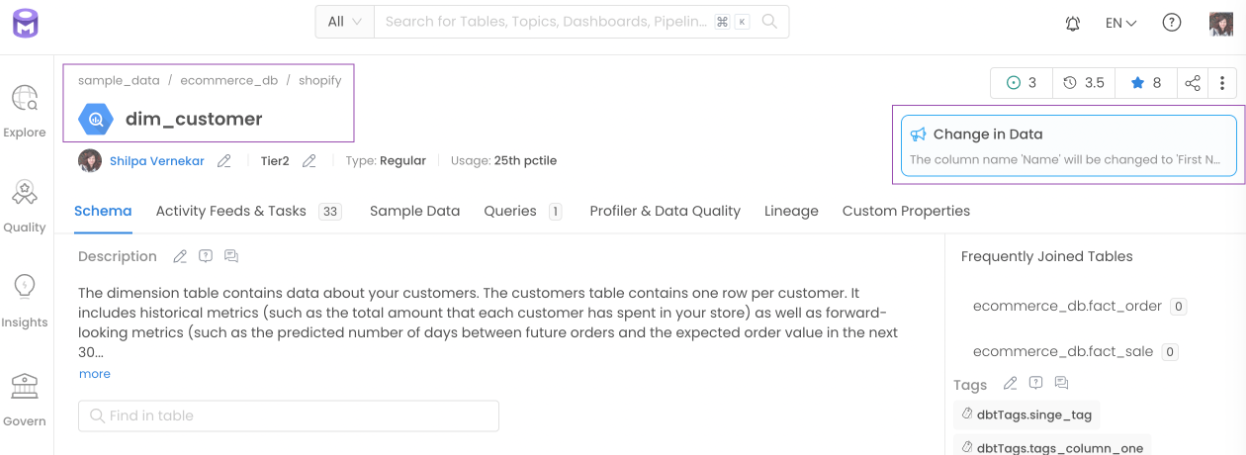Expand description with the more link

(95, 374)
